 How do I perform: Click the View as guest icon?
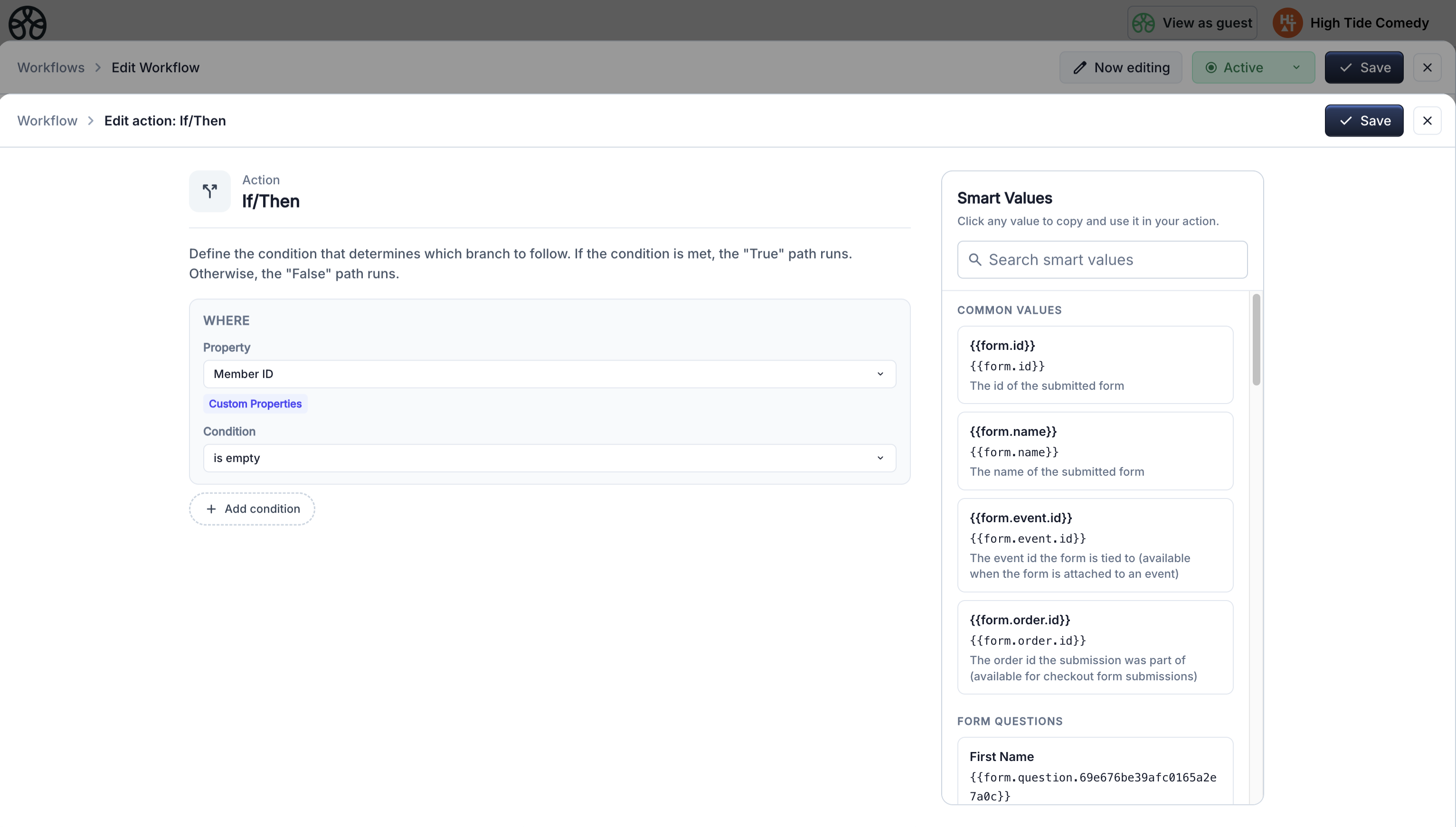[x=1143, y=23]
